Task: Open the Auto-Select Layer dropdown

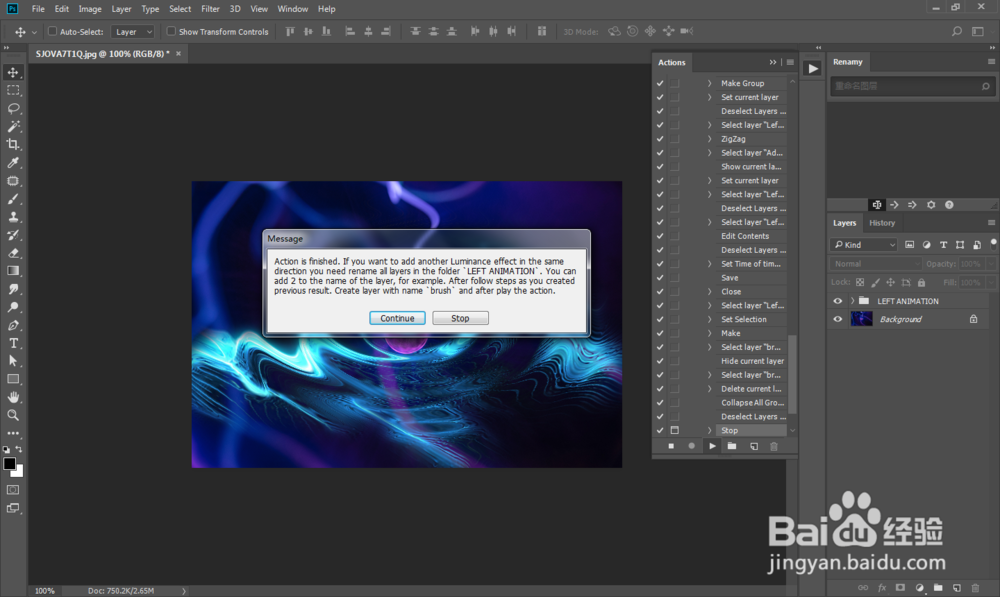Action: point(133,31)
